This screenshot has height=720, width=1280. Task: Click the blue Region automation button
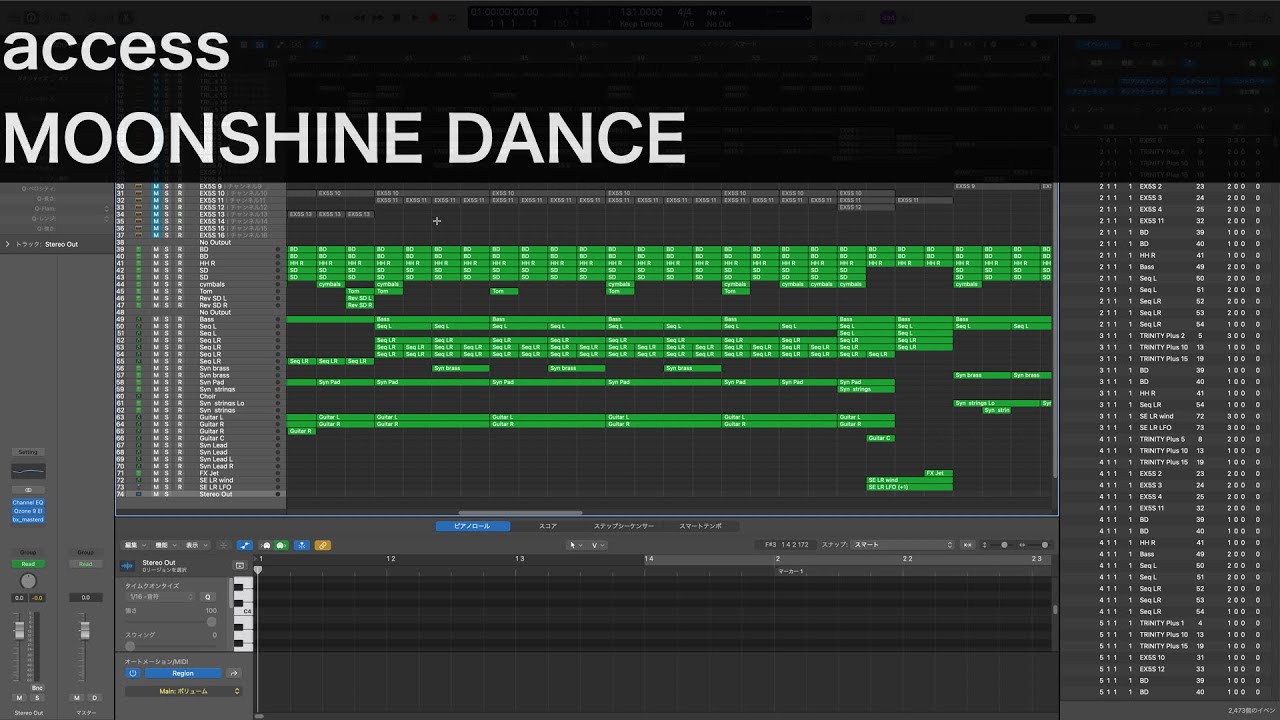183,673
